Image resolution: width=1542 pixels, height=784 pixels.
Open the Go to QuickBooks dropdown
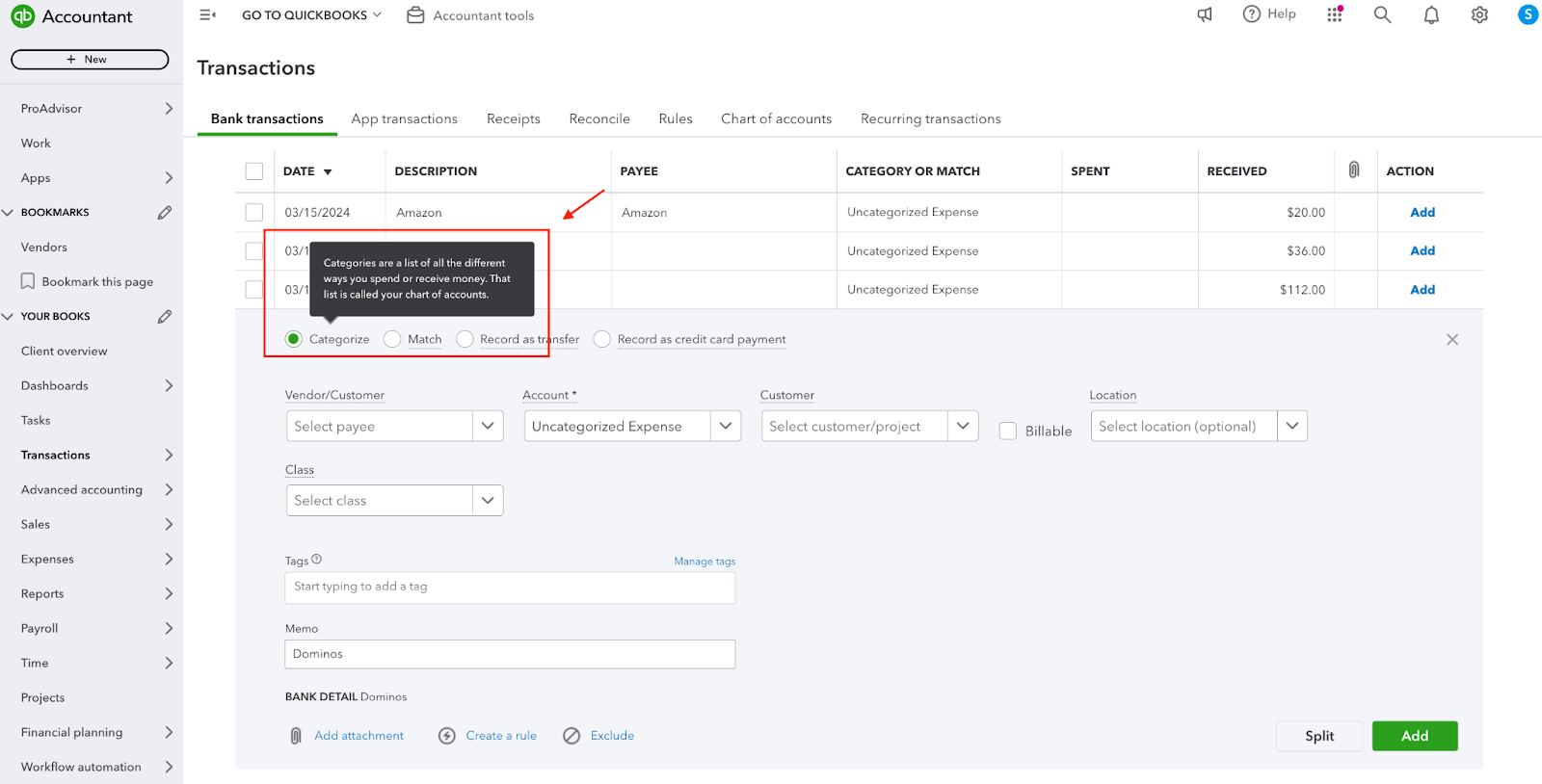tap(311, 15)
